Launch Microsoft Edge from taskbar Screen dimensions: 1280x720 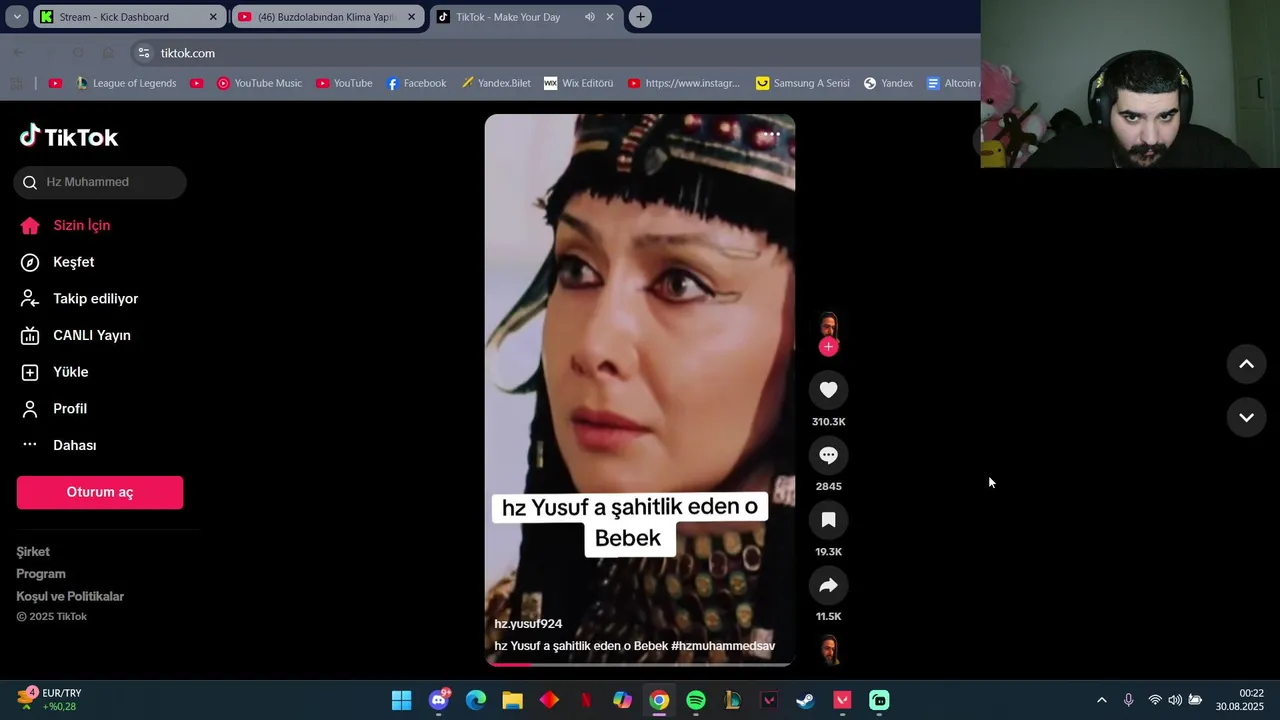476,700
